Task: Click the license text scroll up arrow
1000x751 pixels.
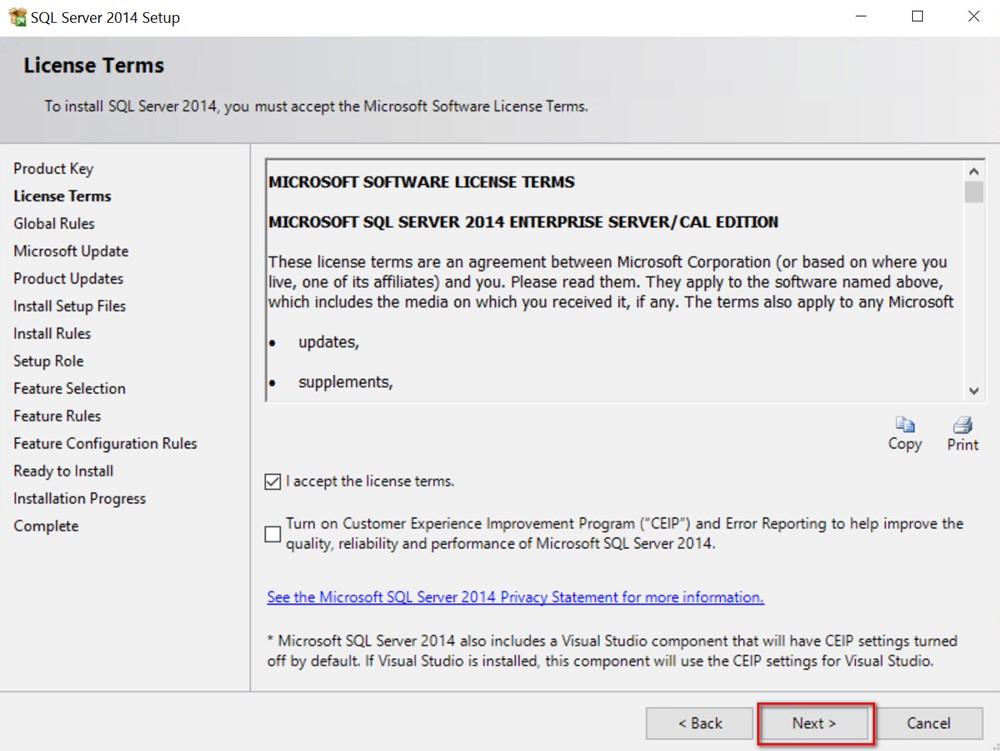Action: 973,171
